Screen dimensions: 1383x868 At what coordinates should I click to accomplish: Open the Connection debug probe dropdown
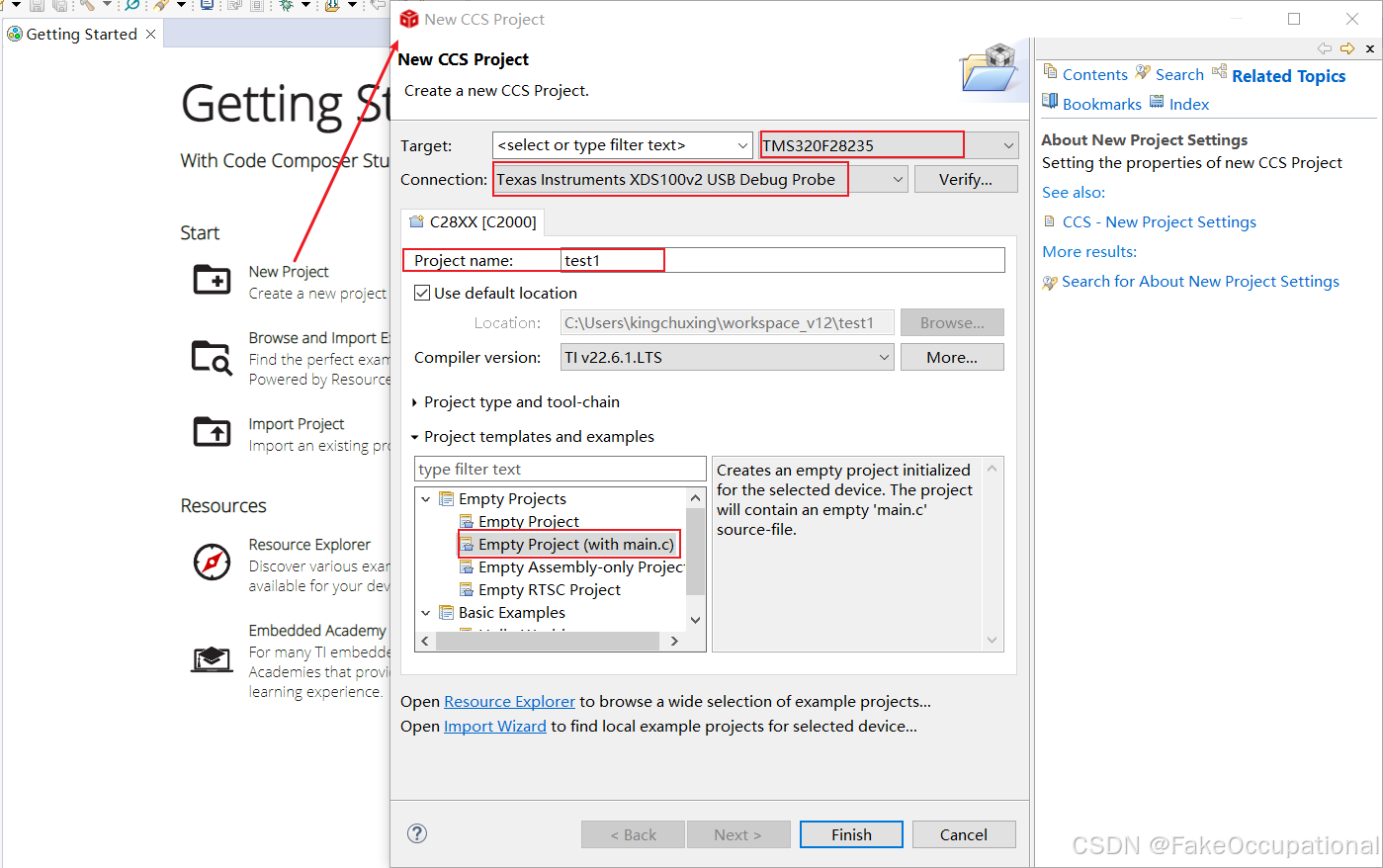click(x=898, y=180)
